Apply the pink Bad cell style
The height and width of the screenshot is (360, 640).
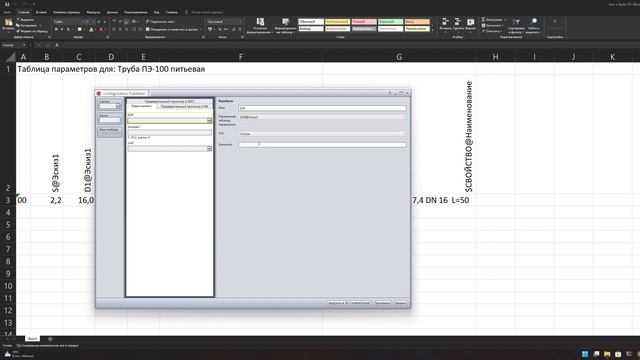point(364,22)
